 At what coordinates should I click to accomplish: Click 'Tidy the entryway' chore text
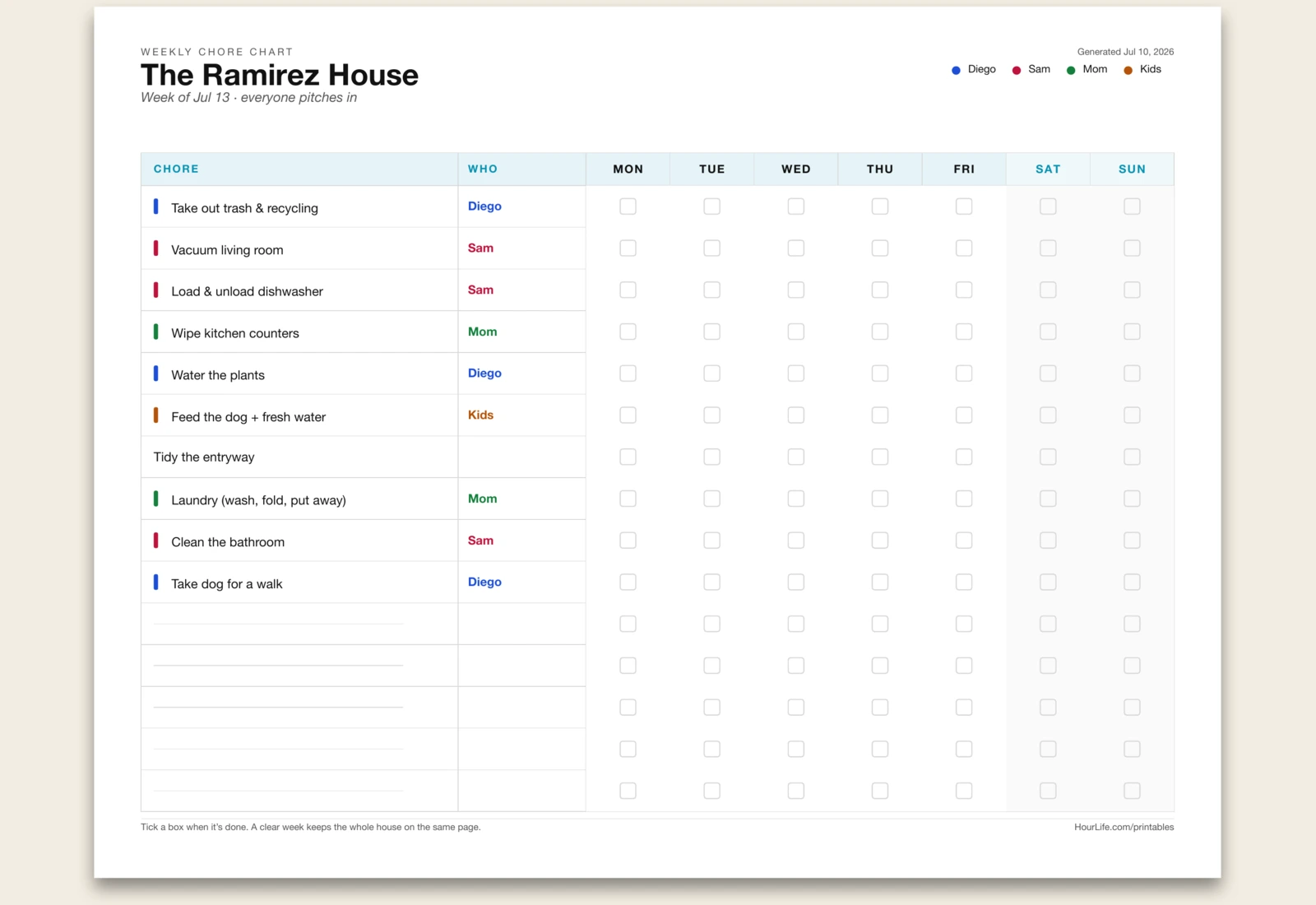[x=204, y=457]
